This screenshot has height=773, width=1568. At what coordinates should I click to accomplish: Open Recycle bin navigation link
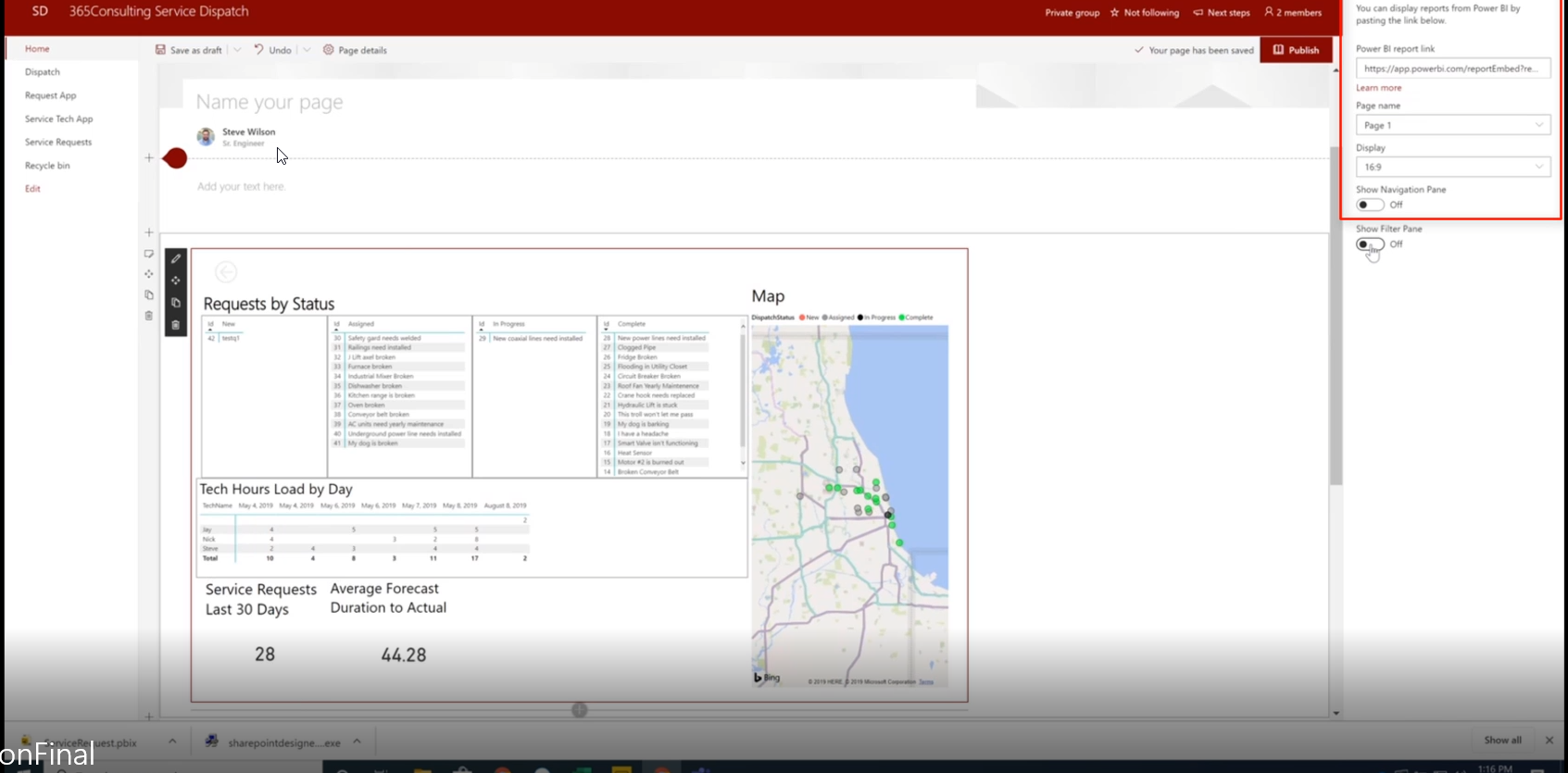[47, 166]
